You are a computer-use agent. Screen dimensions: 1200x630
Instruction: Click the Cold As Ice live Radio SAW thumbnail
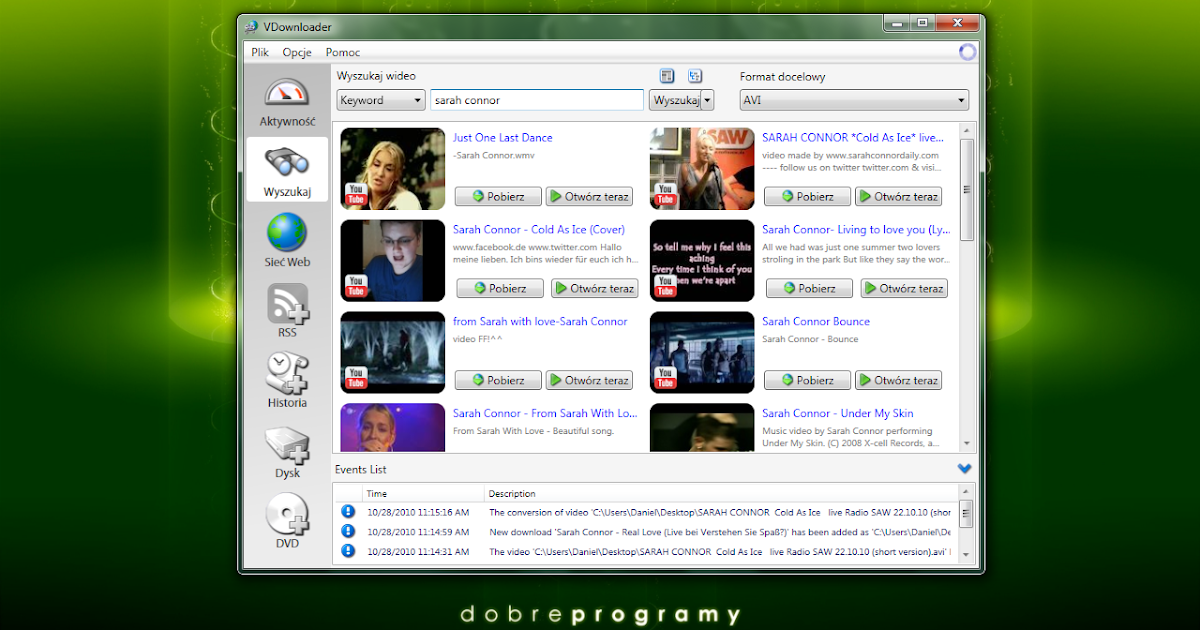(702, 168)
